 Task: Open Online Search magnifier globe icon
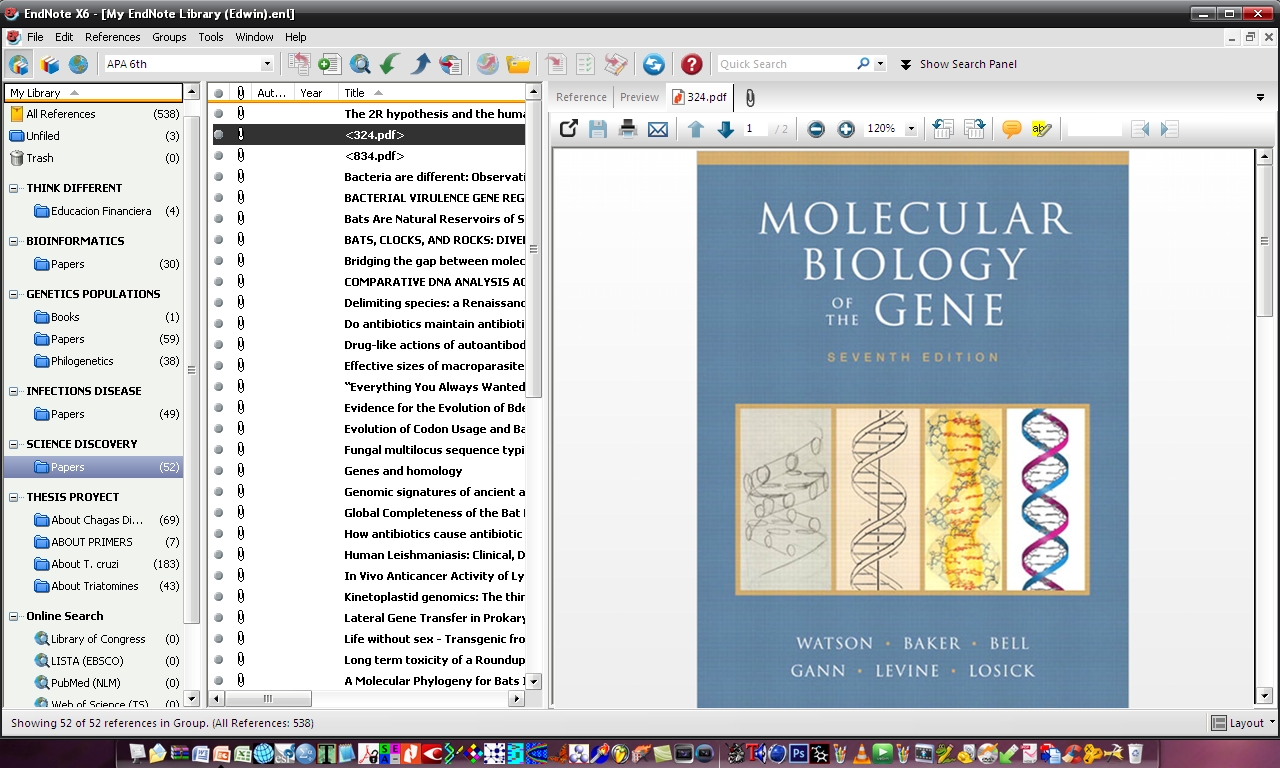point(360,64)
